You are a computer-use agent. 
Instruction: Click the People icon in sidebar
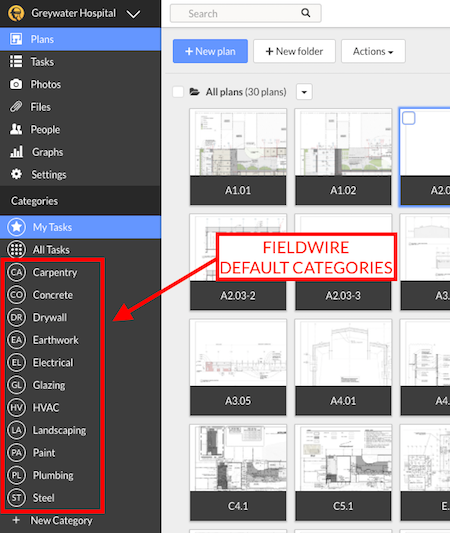coord(16,129)
